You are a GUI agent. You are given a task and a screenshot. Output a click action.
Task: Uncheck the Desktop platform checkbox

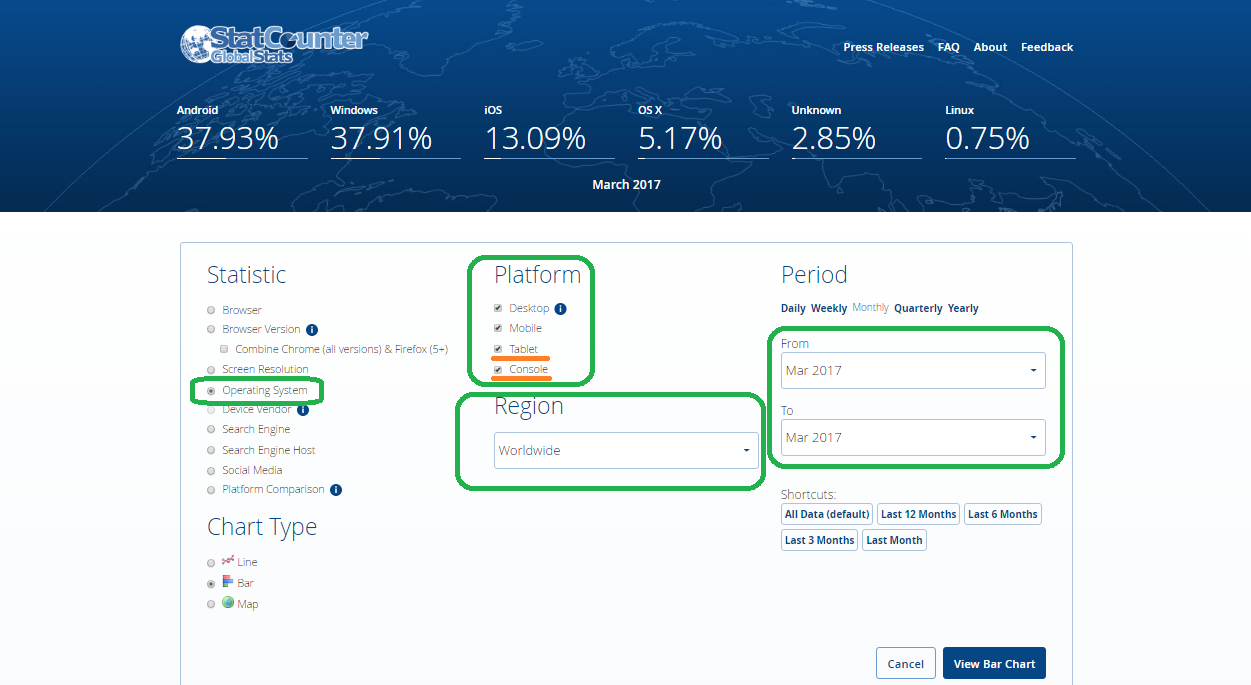[x=498, y=308]
